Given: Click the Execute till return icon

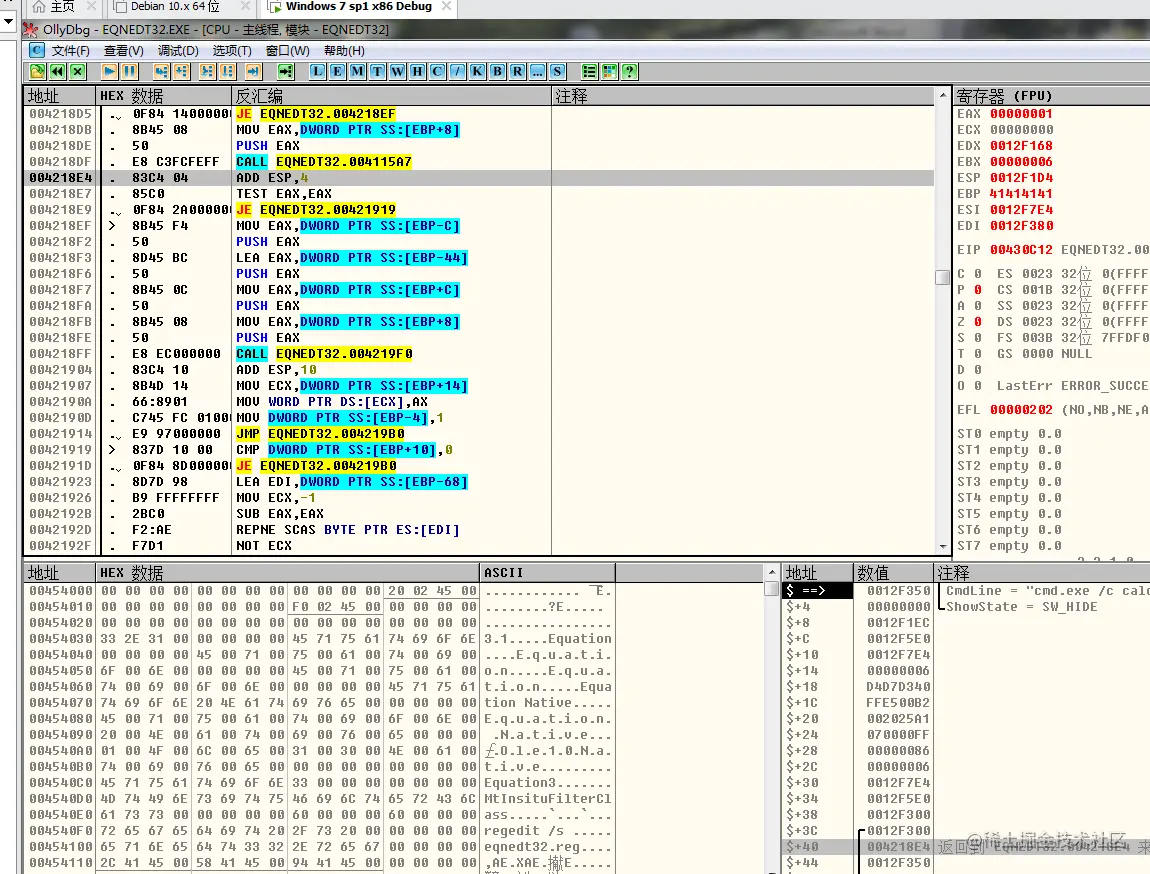Looking at the screenshot, I should coord(254,71).
